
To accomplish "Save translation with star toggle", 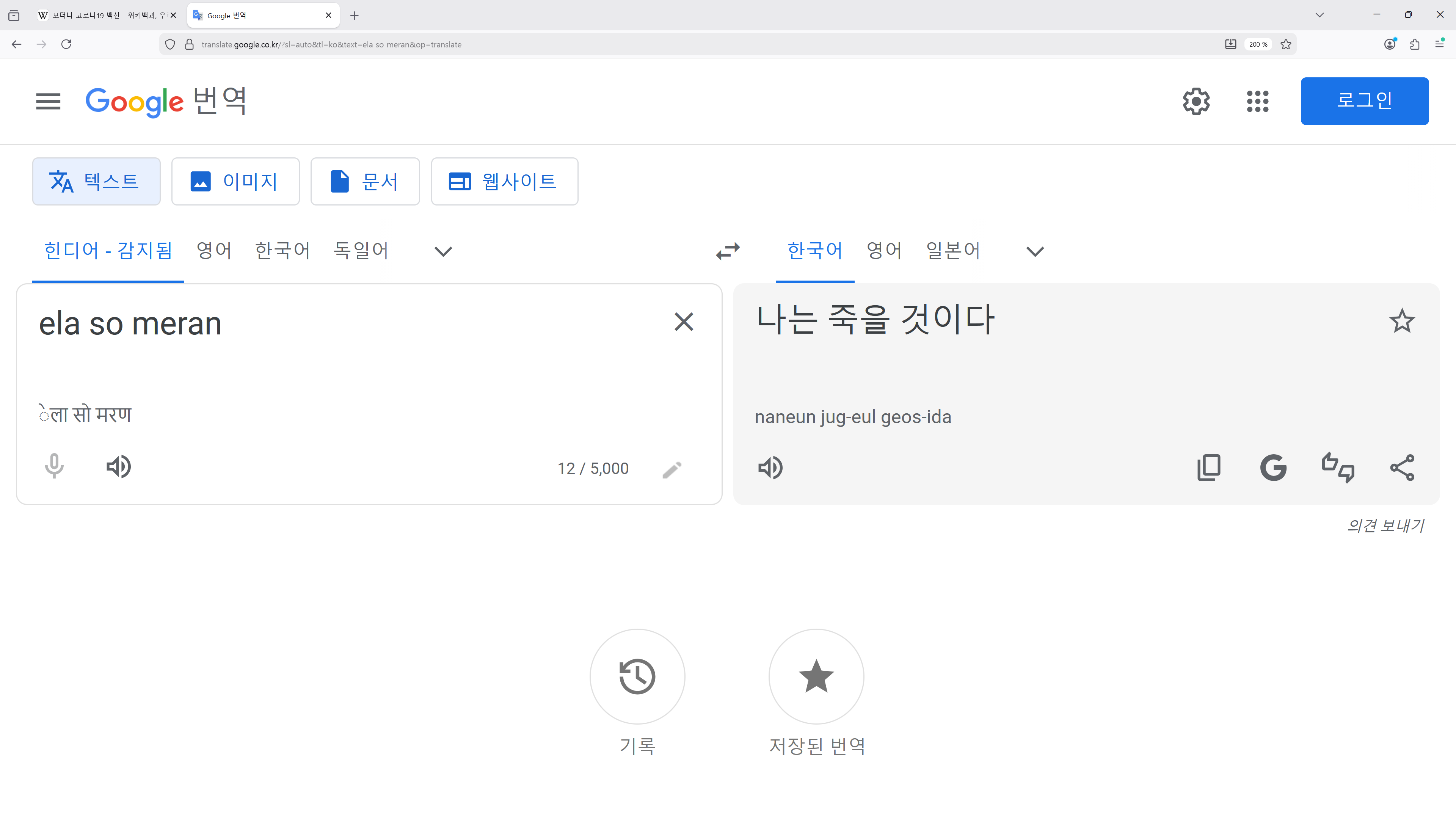I will pyautogui.click(x=1402, y=321).
